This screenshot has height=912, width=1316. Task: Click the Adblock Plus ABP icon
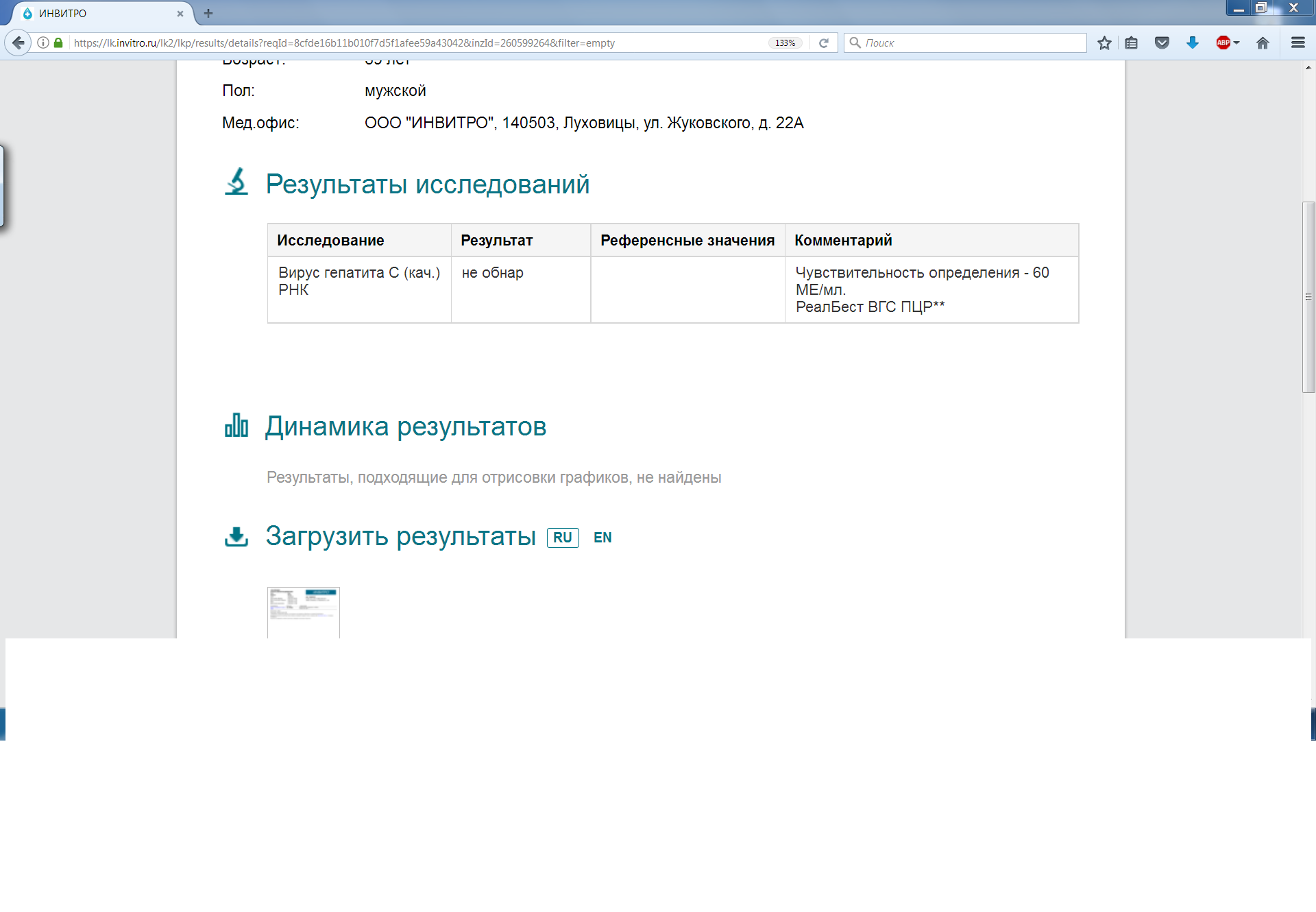(1223, 43)
